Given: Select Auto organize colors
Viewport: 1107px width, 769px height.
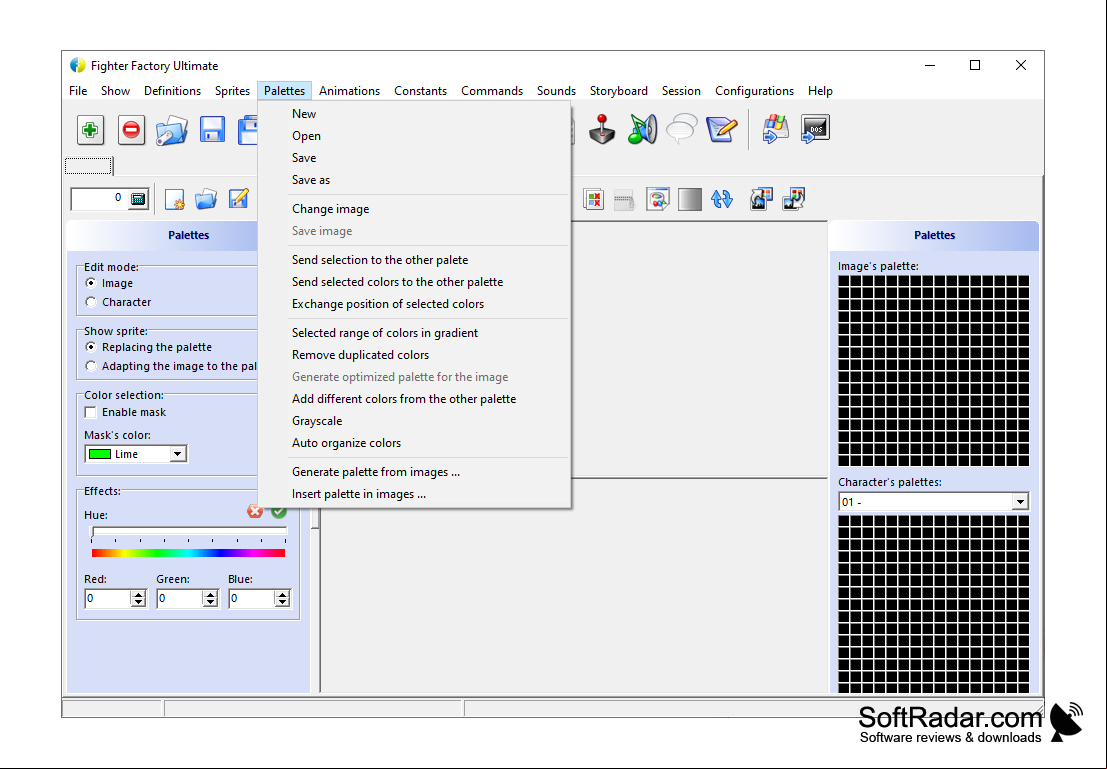Looking at the screenshot, I should (414, 443).
